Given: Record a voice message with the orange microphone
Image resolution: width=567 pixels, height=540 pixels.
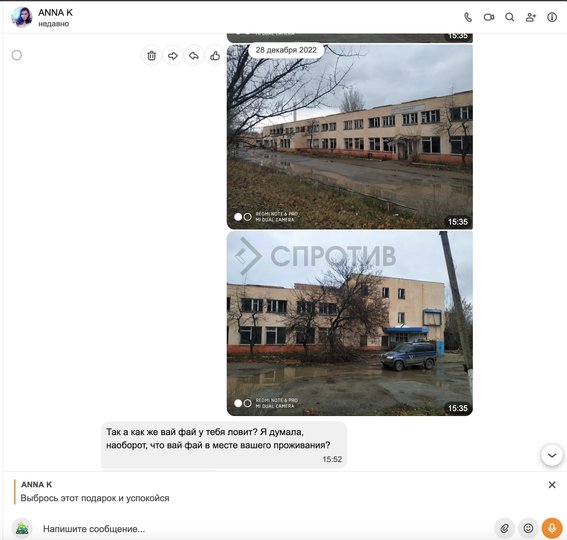Looking at the screenshot, I should [552, 528].
